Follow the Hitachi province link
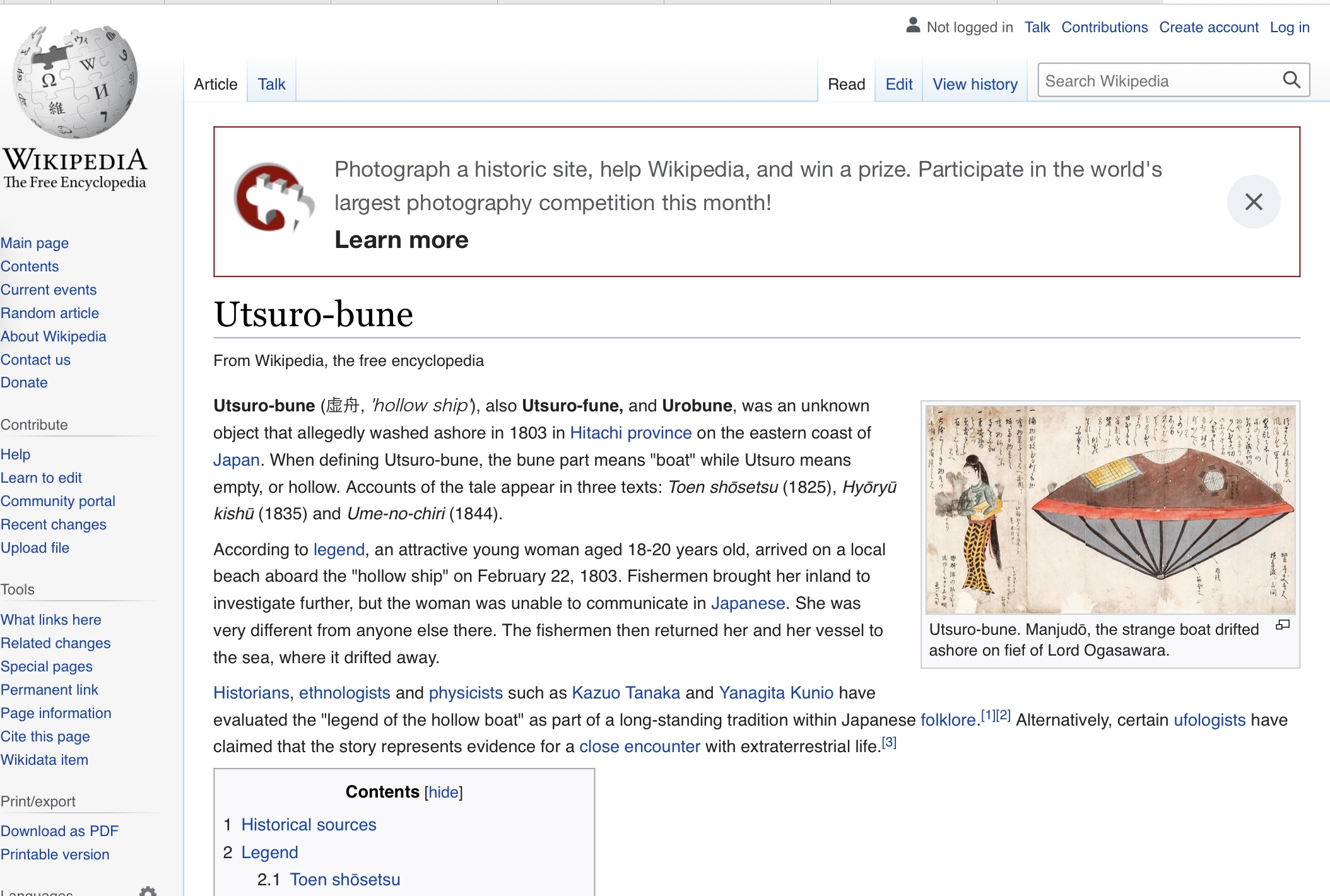The width and height of the screenshot is (1330, 896). click(x=630, y=433)
